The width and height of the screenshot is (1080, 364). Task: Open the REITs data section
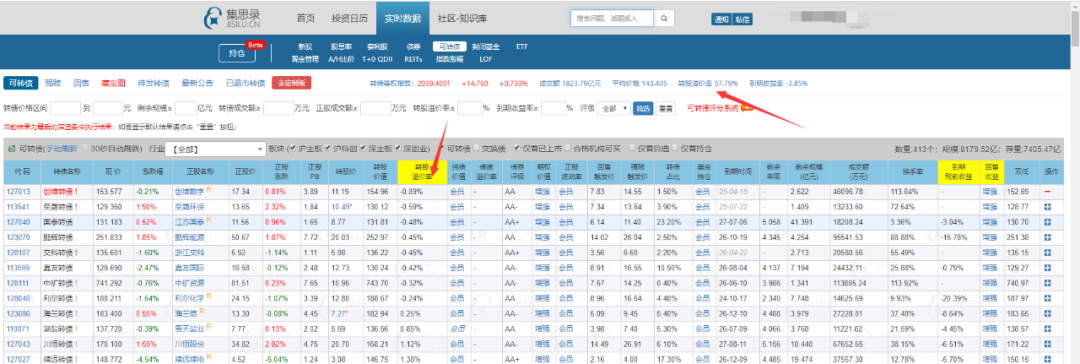[413, 59]
